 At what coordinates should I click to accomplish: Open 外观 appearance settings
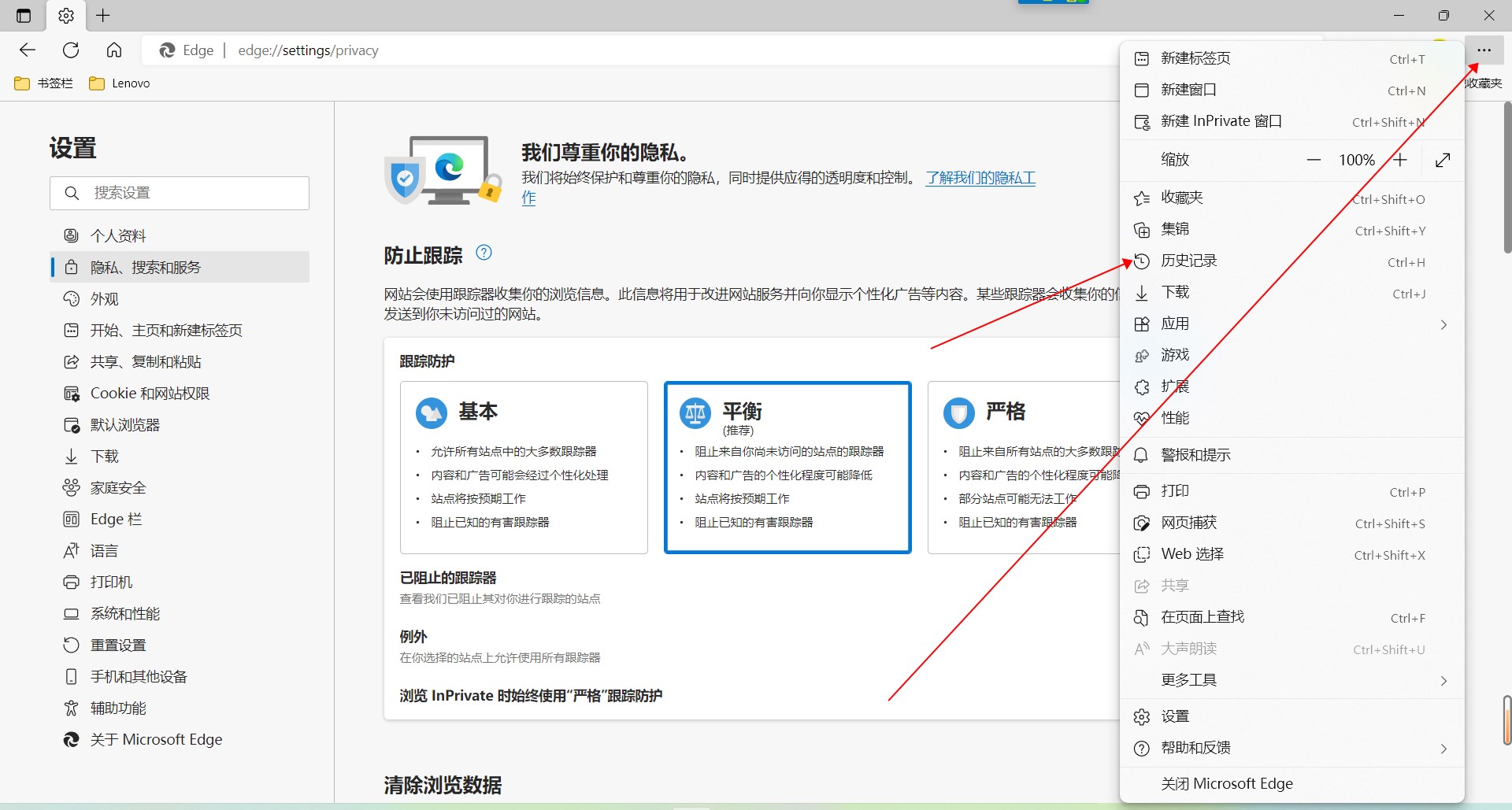(180, 298)
